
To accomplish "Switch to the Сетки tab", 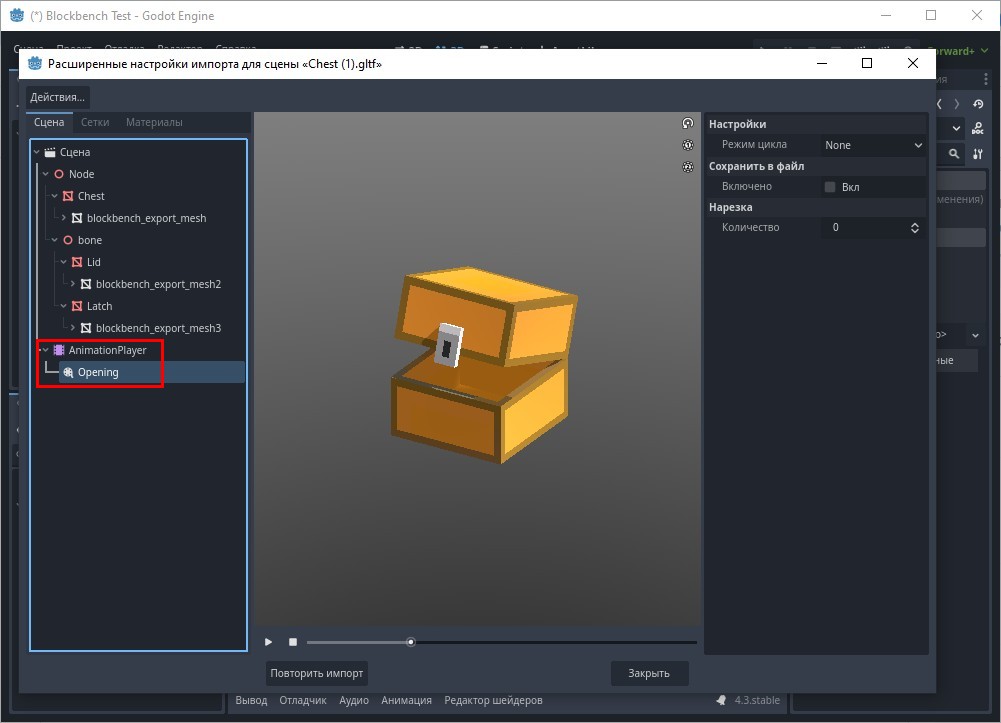I will pos(95,122).
